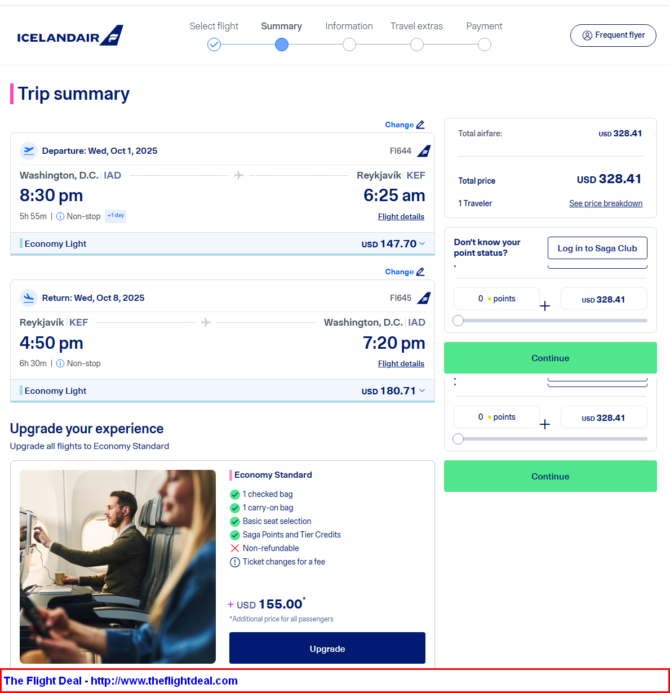Image resolution: width=670 pixels, height=693 pixels.
Task: Click the Upgrade to Economy Standard button
Action: [327, 648]
